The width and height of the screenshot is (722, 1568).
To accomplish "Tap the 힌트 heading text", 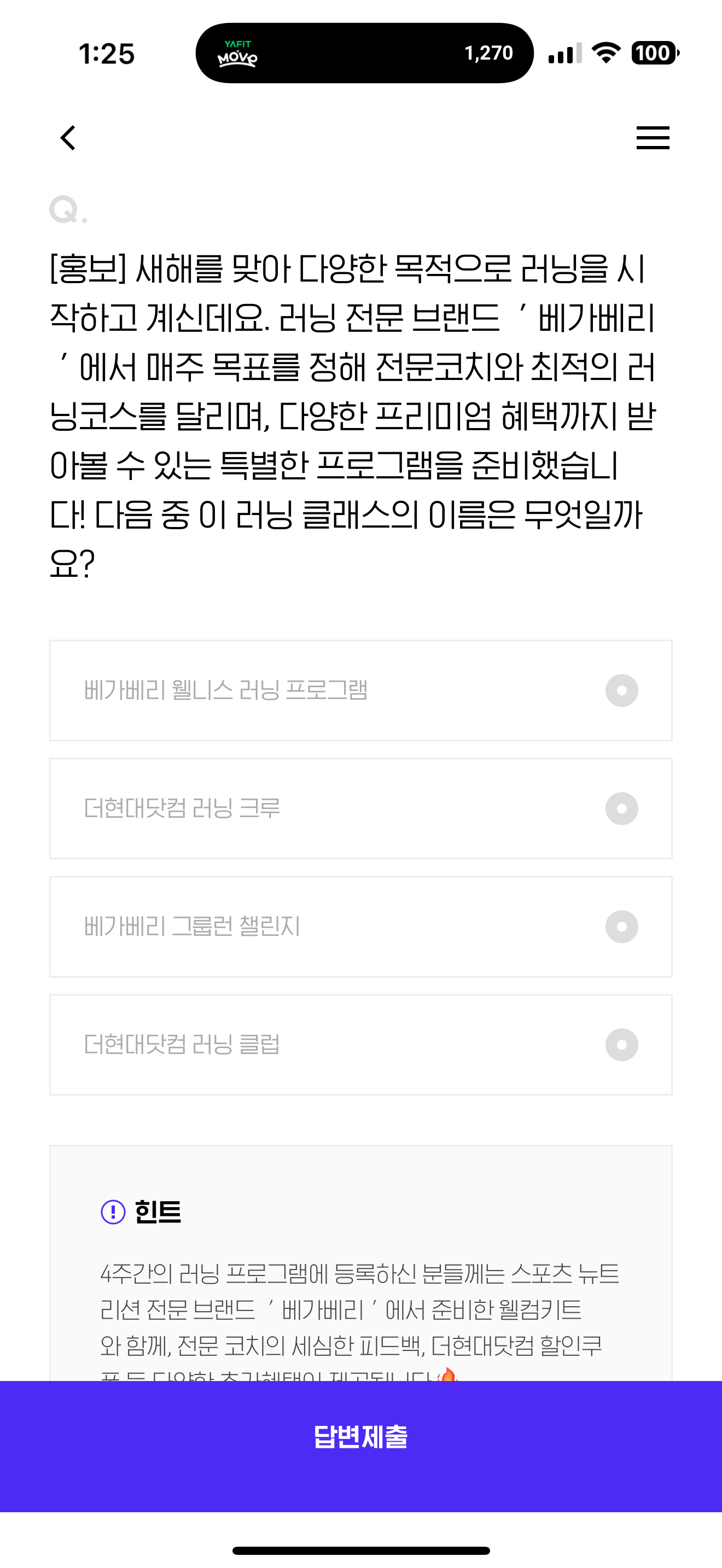I will pos(158,1212).
